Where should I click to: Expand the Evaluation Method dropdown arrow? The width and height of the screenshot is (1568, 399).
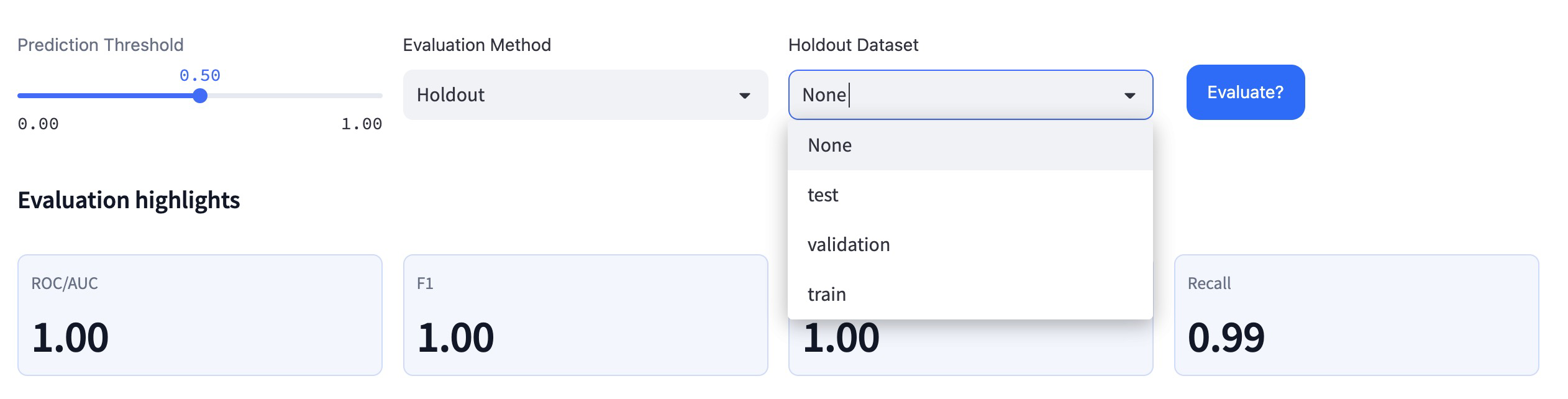point(744,95)
